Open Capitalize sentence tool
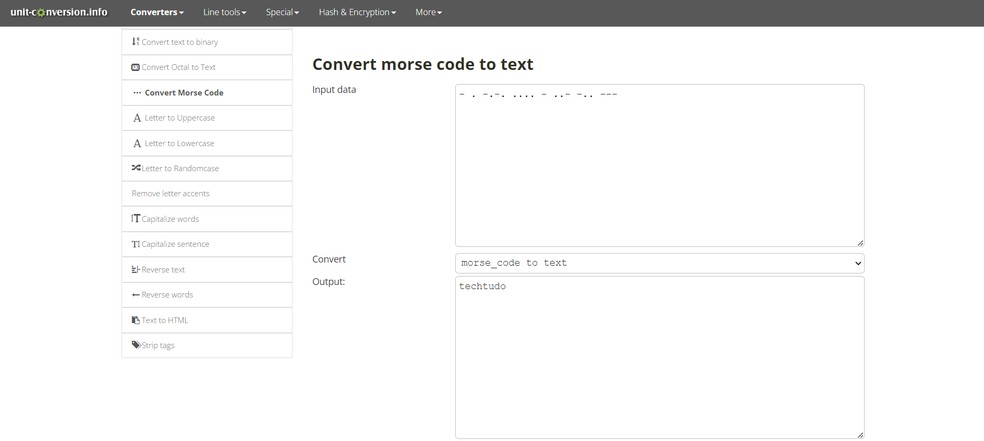The width and height of the screenshot is (984, 441). 177,244
